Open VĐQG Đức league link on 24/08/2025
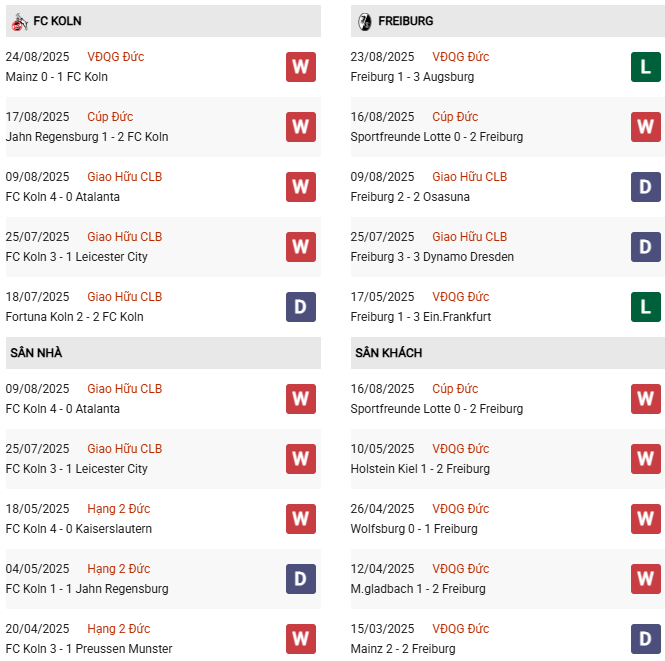665x661 pixels. click(116, 57)
